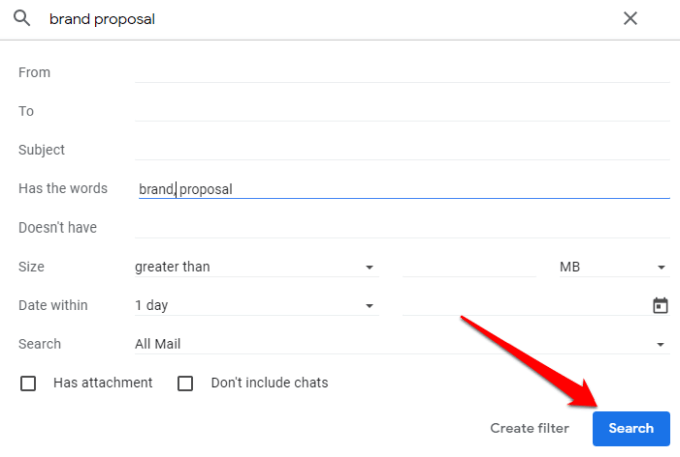This screenshot has width=680, height=457.
Task: Tick the Don't include chats checkbox
Action: tap(185, 383)
